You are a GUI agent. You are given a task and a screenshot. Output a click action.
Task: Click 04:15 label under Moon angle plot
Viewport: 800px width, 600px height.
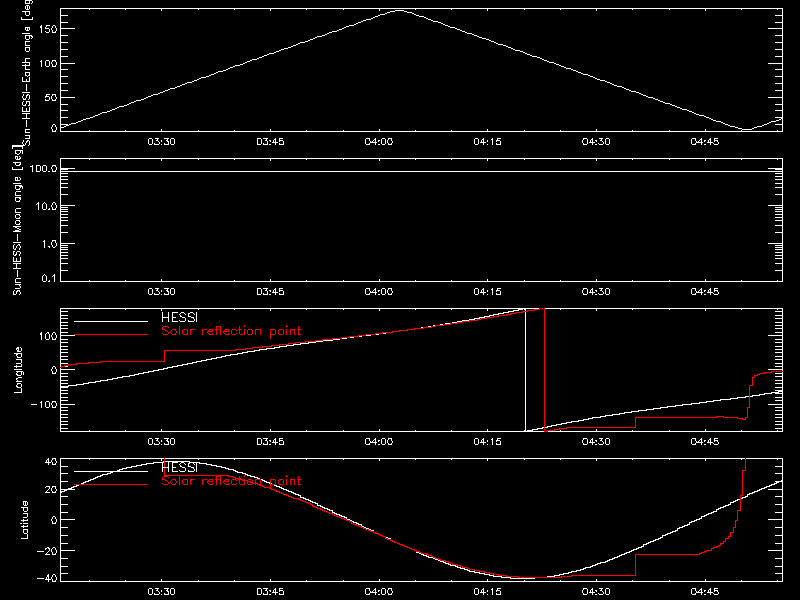click(487, 292)
